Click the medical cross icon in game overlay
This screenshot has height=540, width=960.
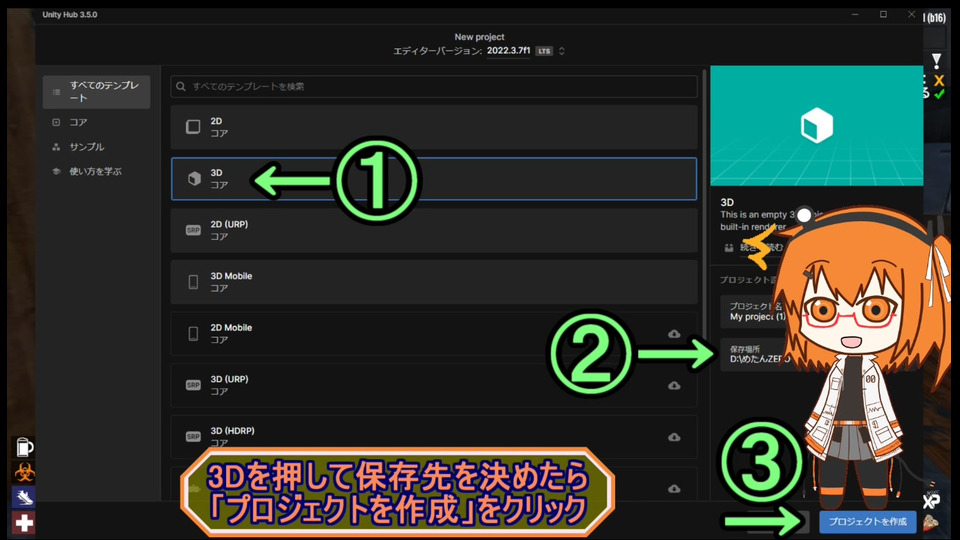tap(24, 523)
